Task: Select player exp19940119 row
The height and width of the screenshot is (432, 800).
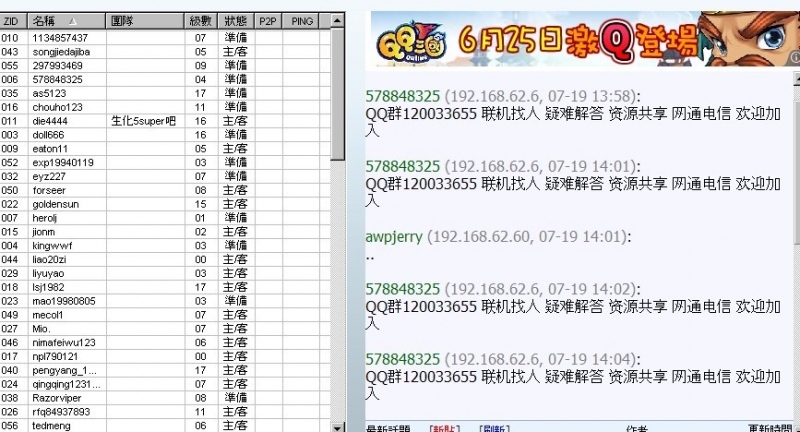Action: tap(165, 162)
